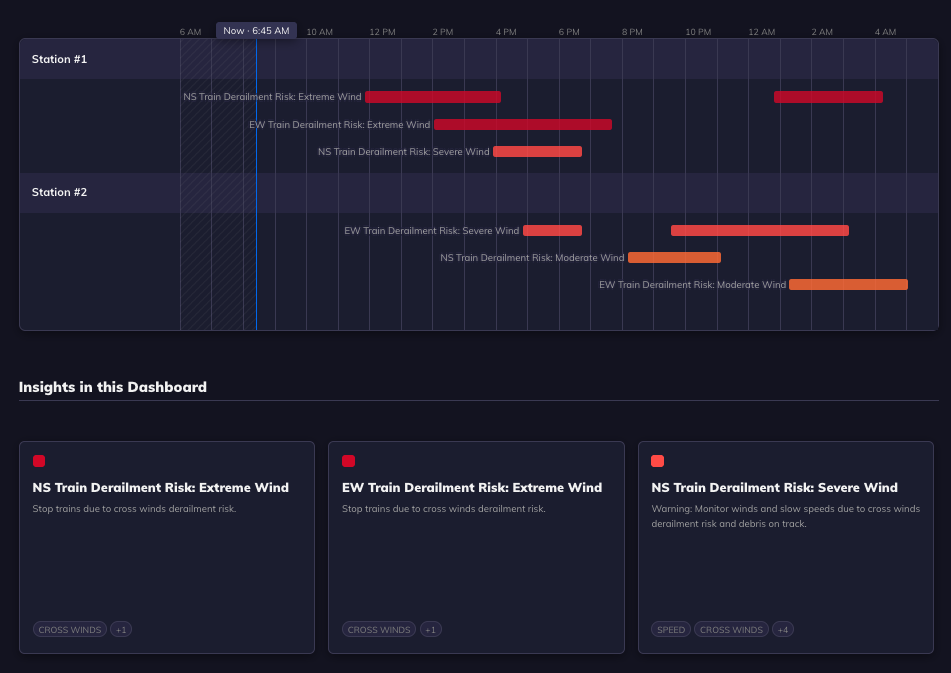This screenshot has width=951, height=673.
Task: Click the 6 AM time axis label
Action: click(x=190, y=32)
